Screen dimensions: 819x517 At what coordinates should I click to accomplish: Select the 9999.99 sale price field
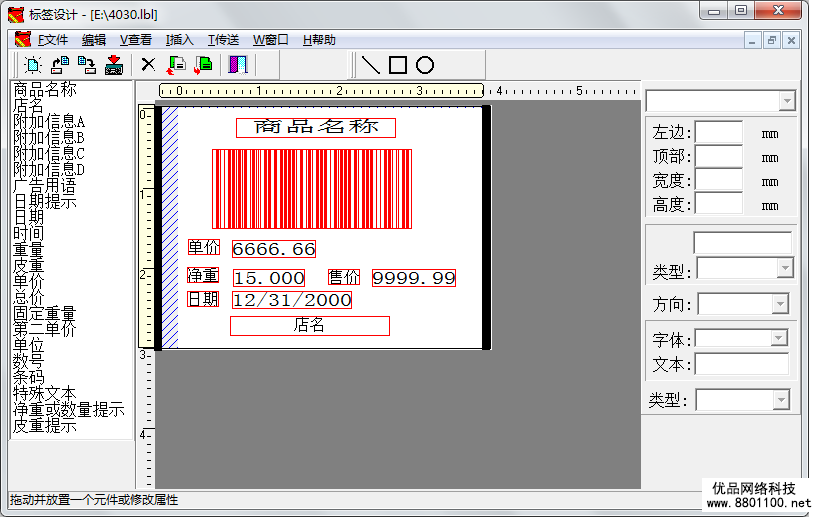tap(414, 278)
